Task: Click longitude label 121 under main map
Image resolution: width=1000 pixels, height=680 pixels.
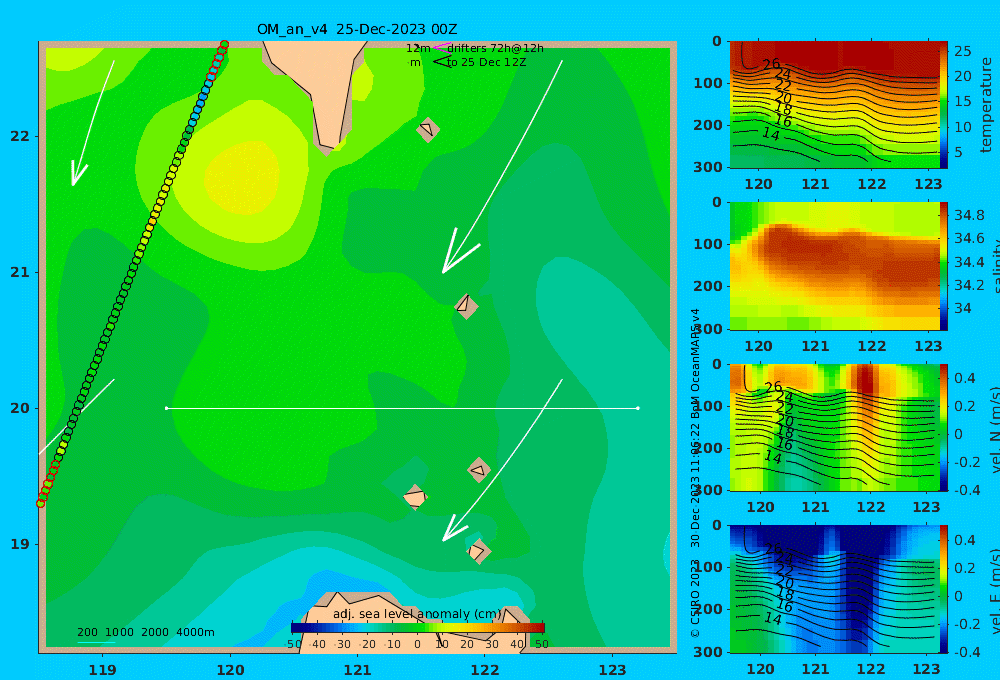Action: pos(357,670)
